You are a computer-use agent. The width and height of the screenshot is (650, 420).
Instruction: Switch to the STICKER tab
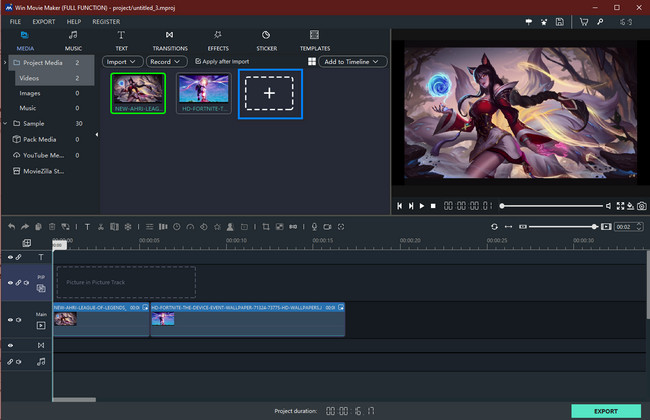coord(267,41)
